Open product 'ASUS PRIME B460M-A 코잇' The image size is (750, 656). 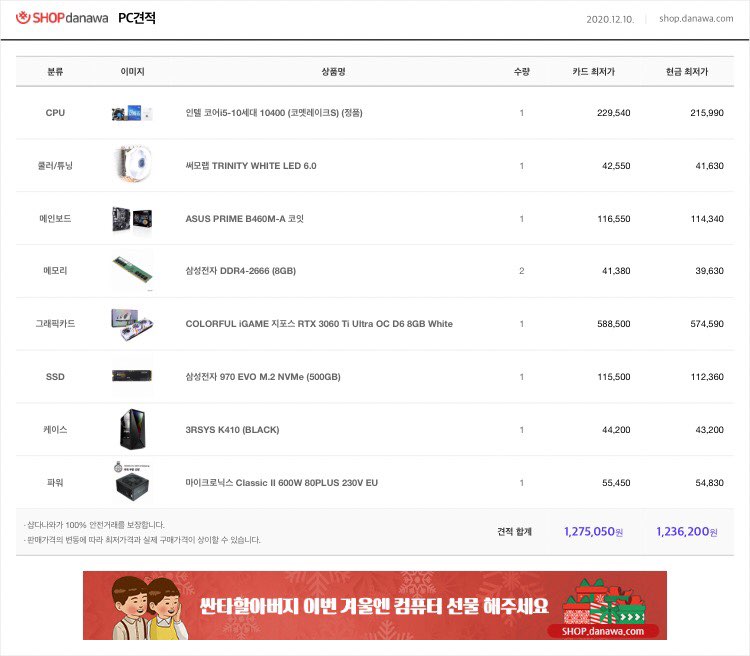(x=244, y=219)
